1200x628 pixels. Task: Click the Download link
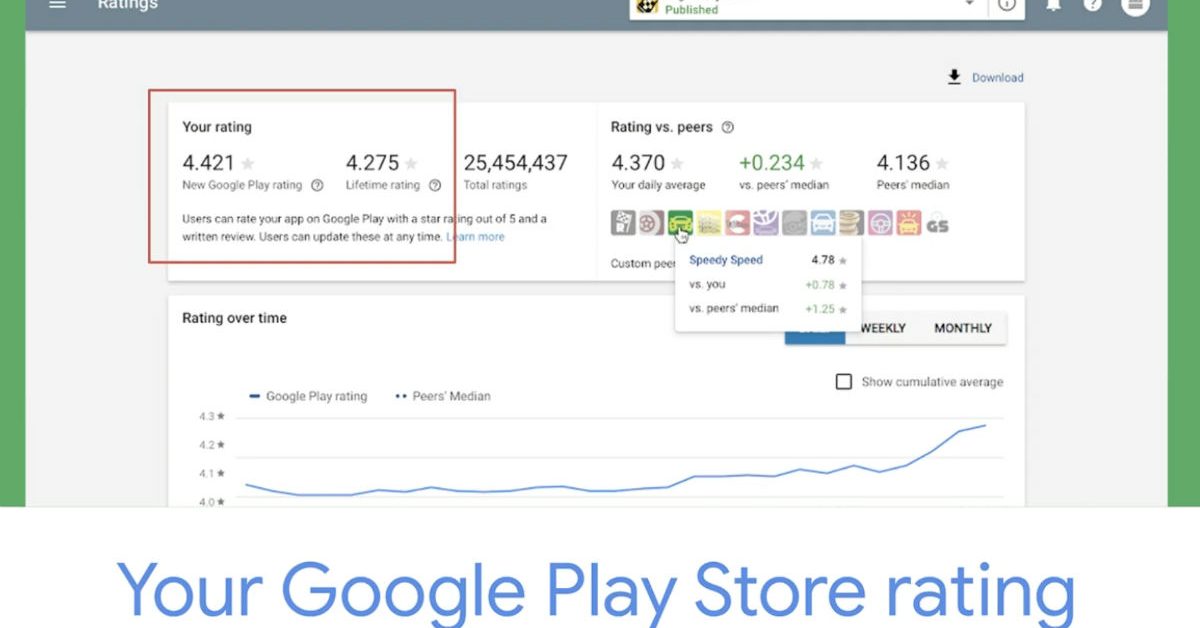click(x=997, y=78)
